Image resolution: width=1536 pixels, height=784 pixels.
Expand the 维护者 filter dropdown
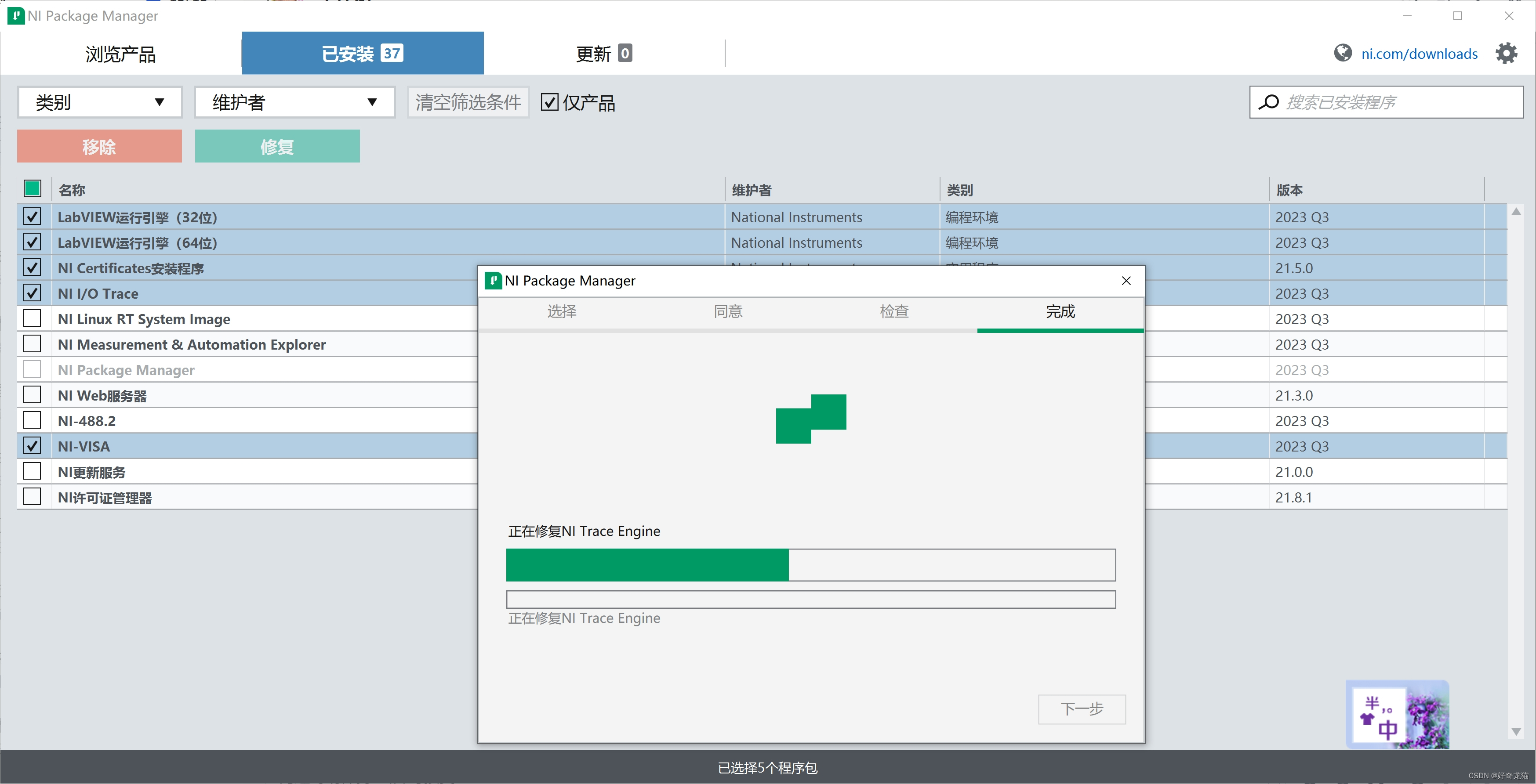(x=294, y=102)
